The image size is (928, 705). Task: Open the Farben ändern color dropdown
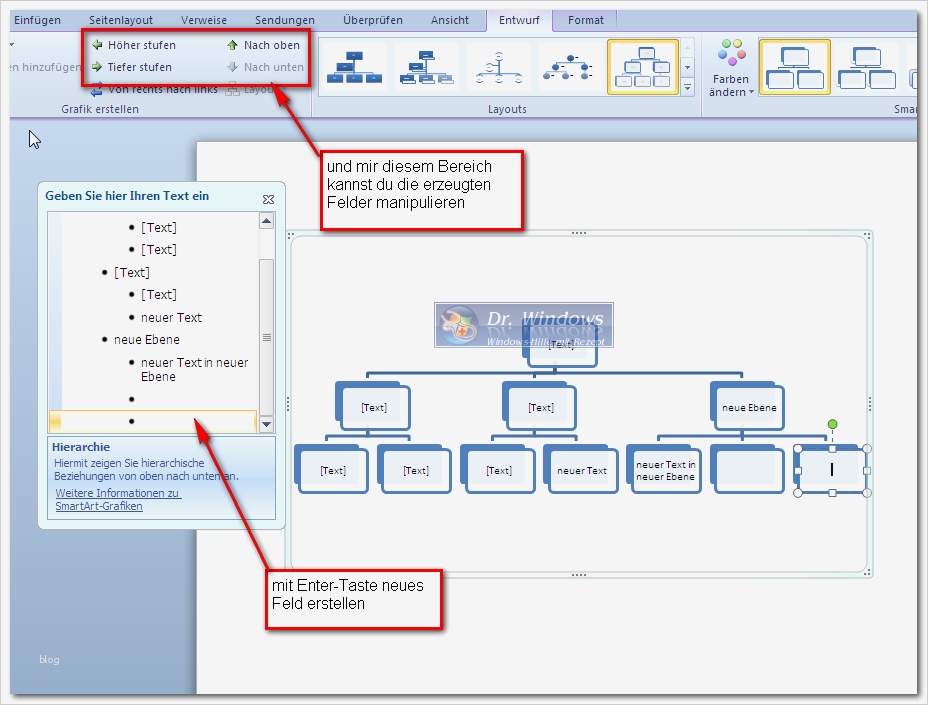(x=731, y=67)
